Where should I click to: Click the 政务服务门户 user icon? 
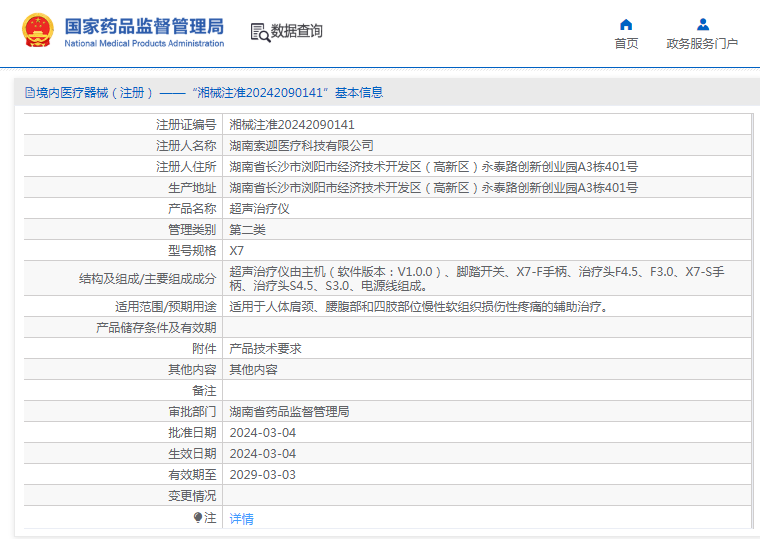pos(703,24)
